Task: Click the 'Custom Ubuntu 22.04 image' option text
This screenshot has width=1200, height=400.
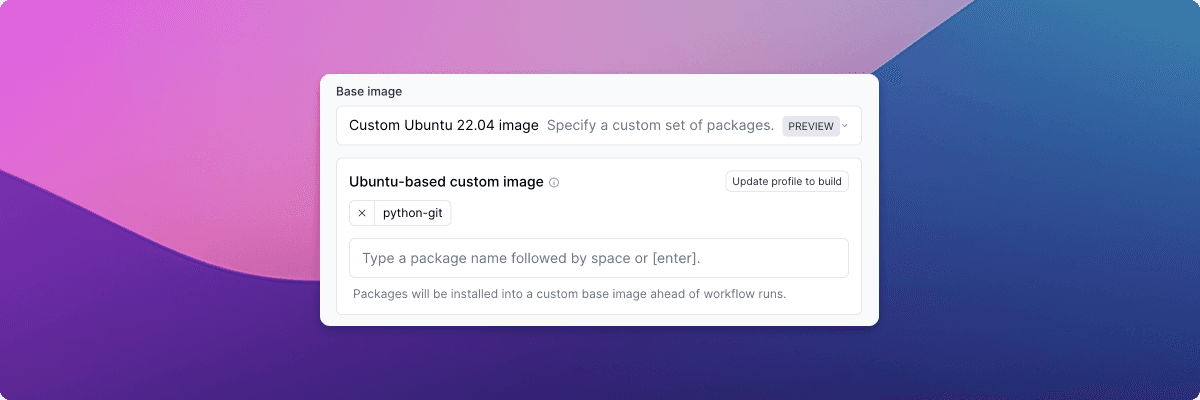Action: coord(444,126)
